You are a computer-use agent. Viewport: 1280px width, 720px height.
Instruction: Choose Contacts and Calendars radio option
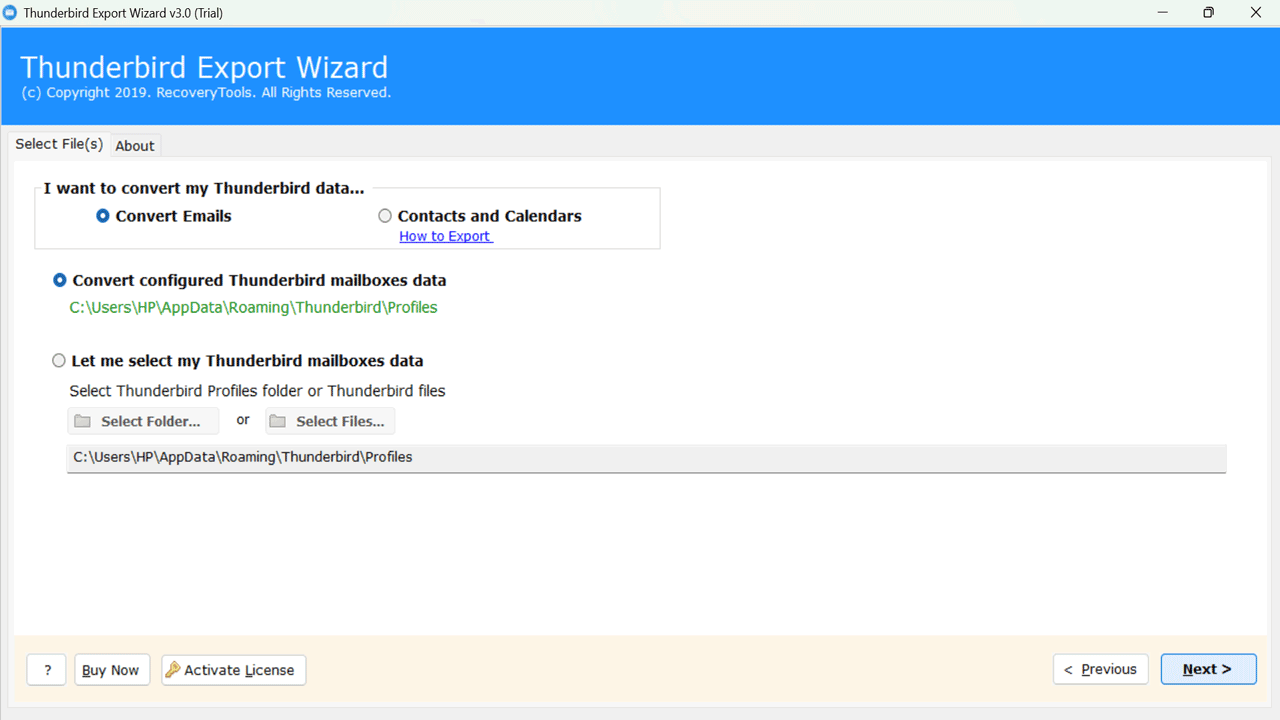click(480, 216)
